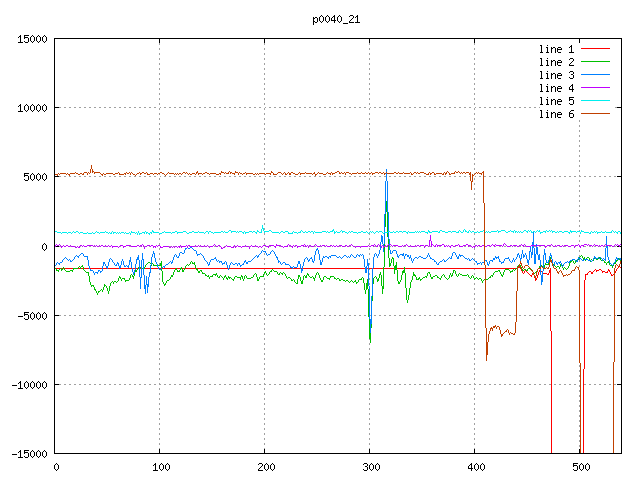Click the cyan line 5 legend sample

click(x=594, y=101)
